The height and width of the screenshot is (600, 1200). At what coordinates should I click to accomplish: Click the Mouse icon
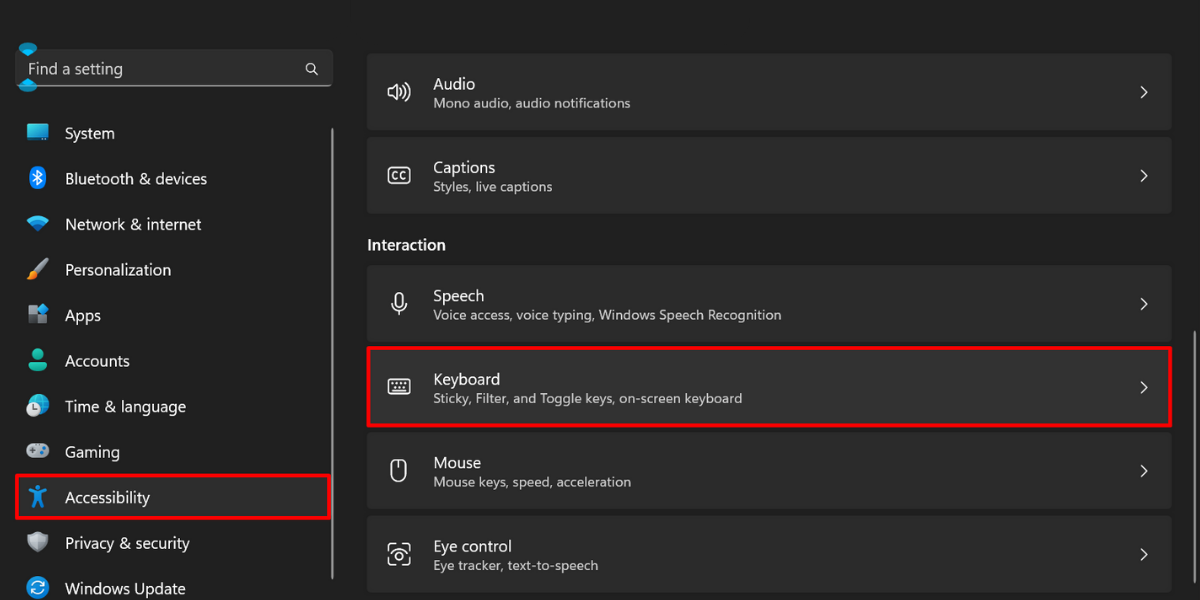399,470
